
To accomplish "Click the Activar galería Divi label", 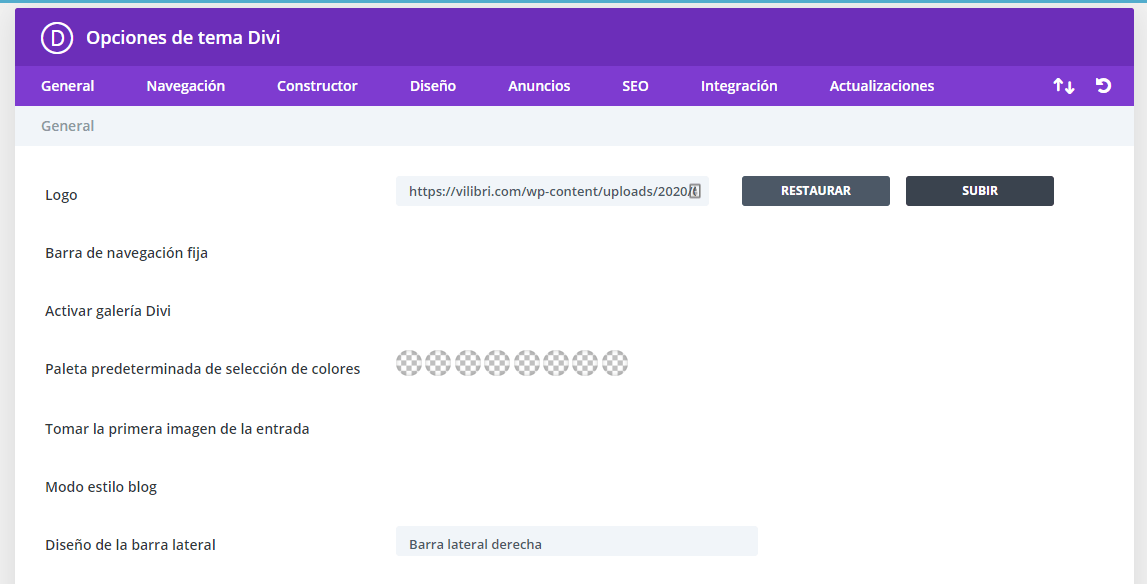I will (108, 311).
